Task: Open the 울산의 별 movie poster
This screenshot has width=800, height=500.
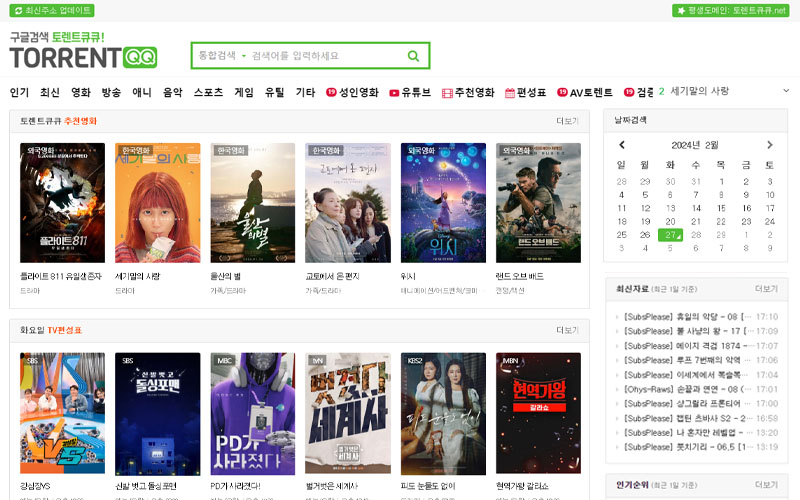Action: (x=253, y=203)
